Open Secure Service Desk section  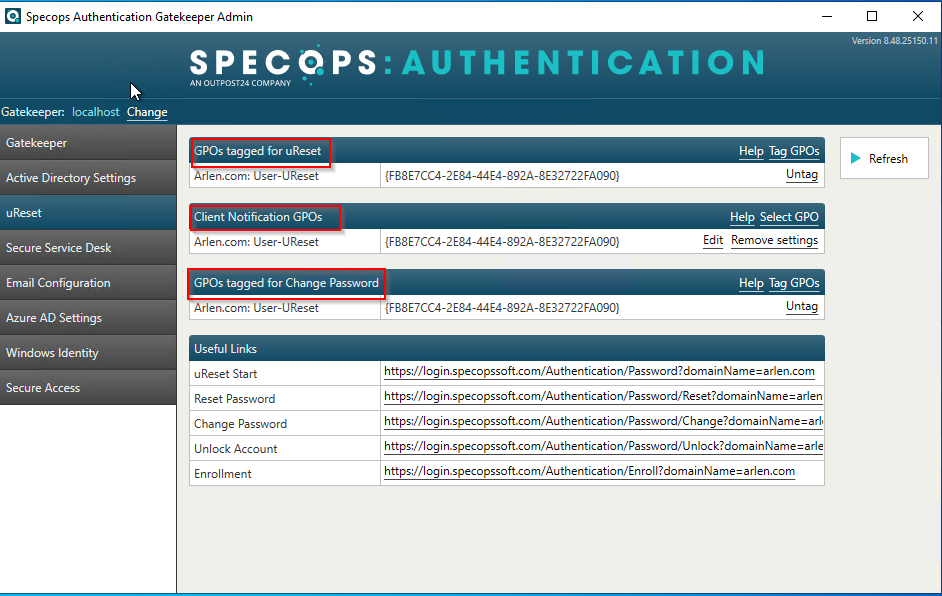(88, 248)
